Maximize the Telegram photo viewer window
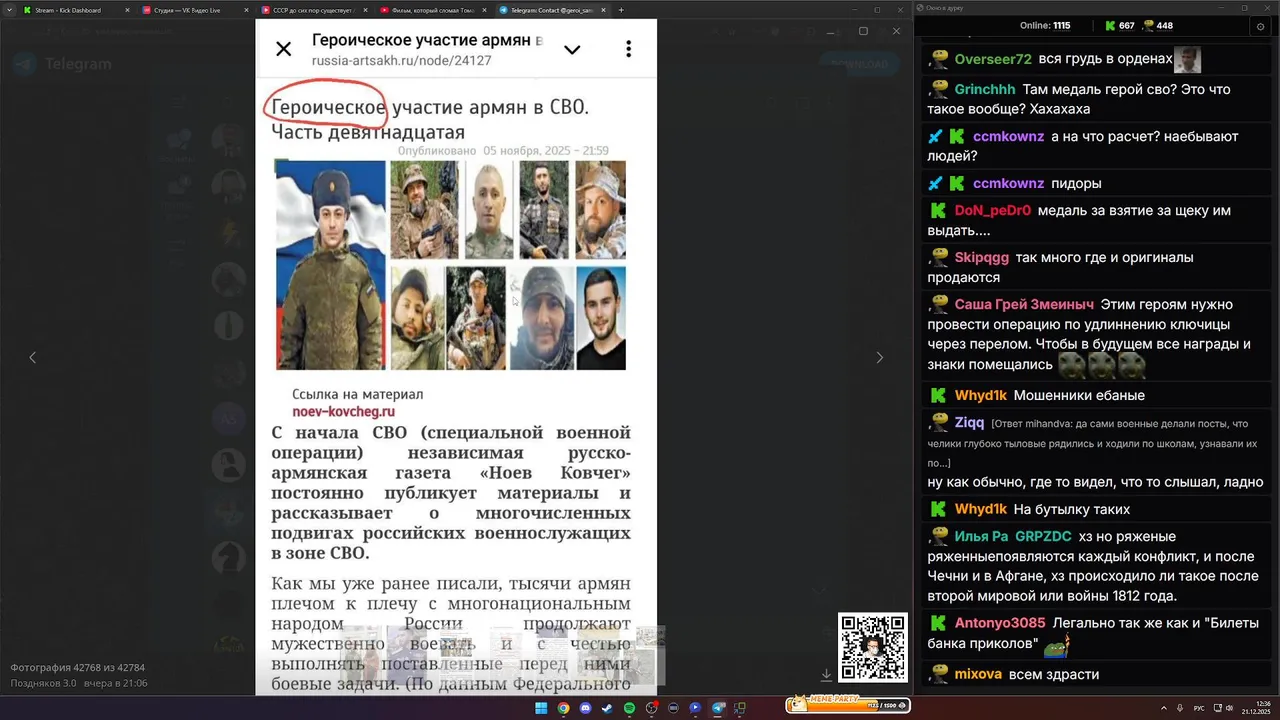 [864, 30]
